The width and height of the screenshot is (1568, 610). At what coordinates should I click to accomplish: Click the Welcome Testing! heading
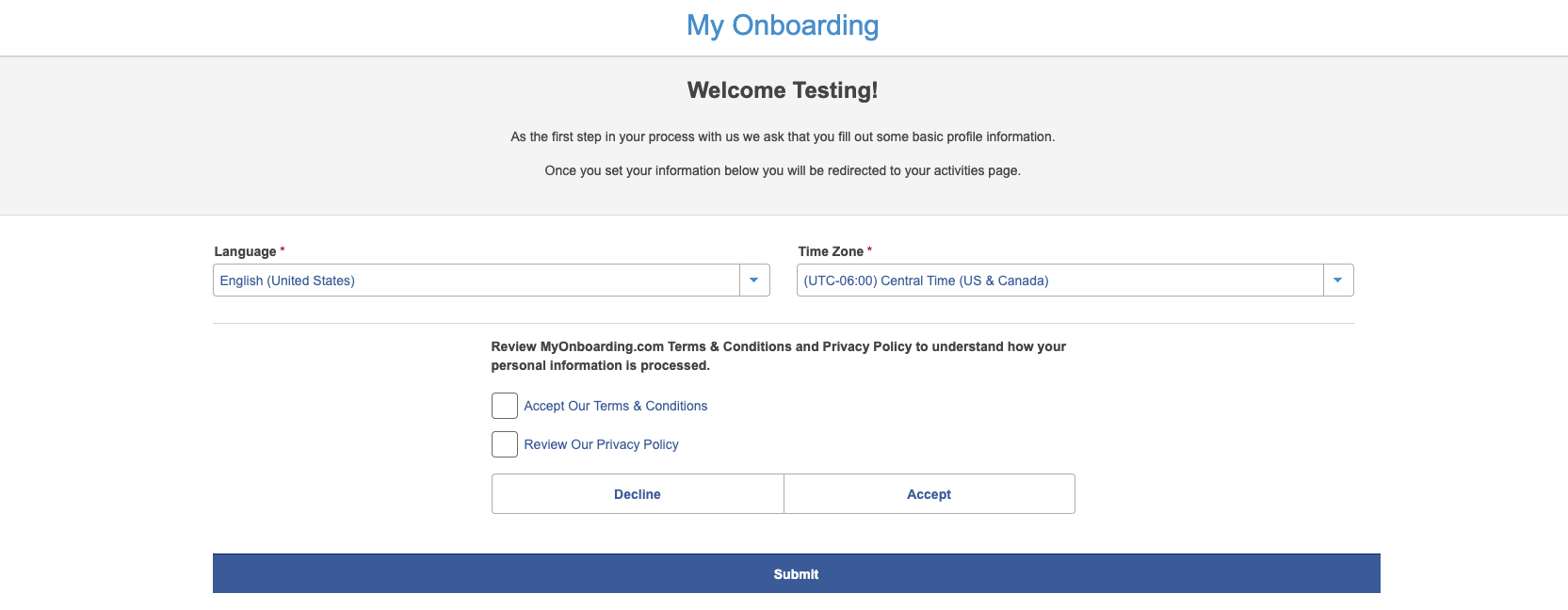pyautogui.click(x=783, y=90)
